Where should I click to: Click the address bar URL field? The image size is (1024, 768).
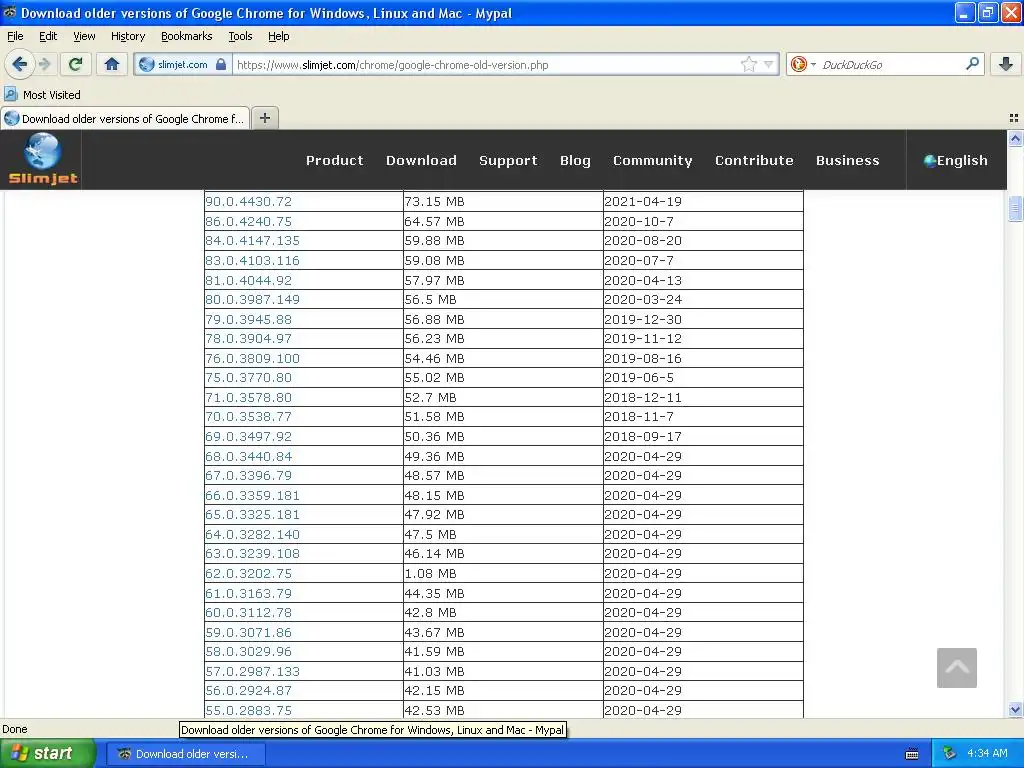(487, 65)
